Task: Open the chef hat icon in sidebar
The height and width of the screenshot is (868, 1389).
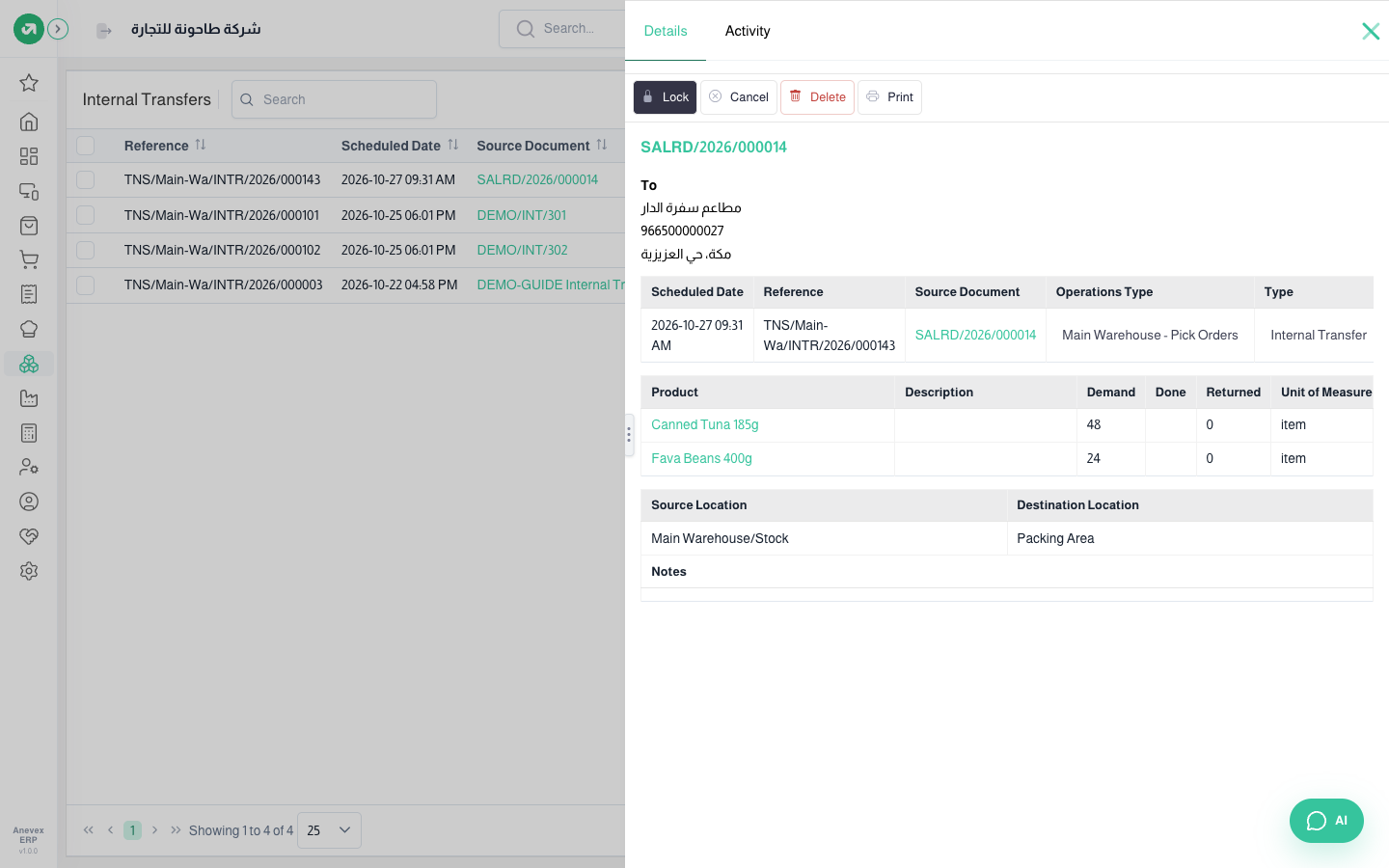Action: (x=29, y=329)
